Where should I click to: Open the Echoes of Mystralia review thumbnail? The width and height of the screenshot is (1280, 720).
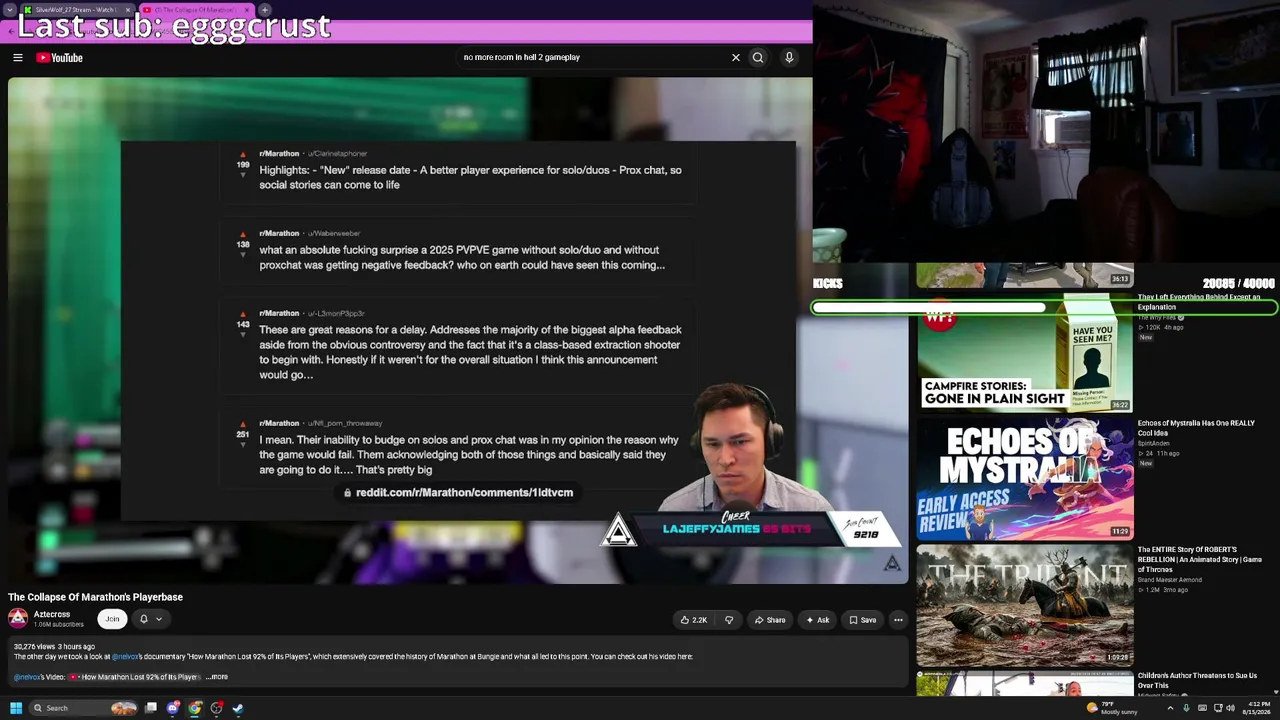coord(1025,478)
